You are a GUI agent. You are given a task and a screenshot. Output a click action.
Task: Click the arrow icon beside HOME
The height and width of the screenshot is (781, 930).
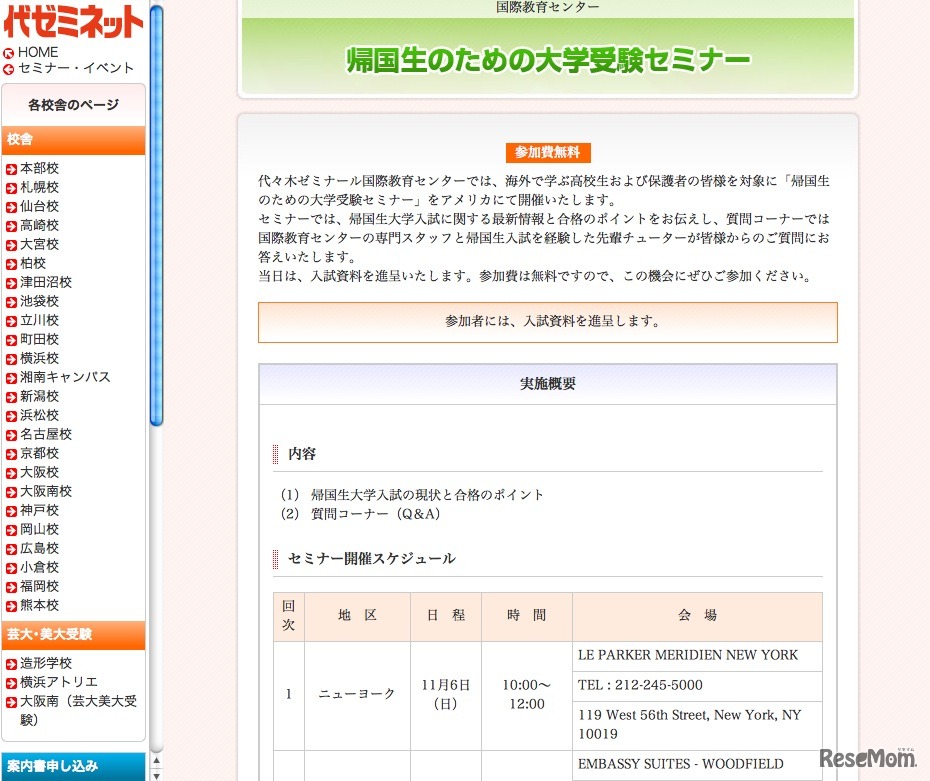coord(9,53)
